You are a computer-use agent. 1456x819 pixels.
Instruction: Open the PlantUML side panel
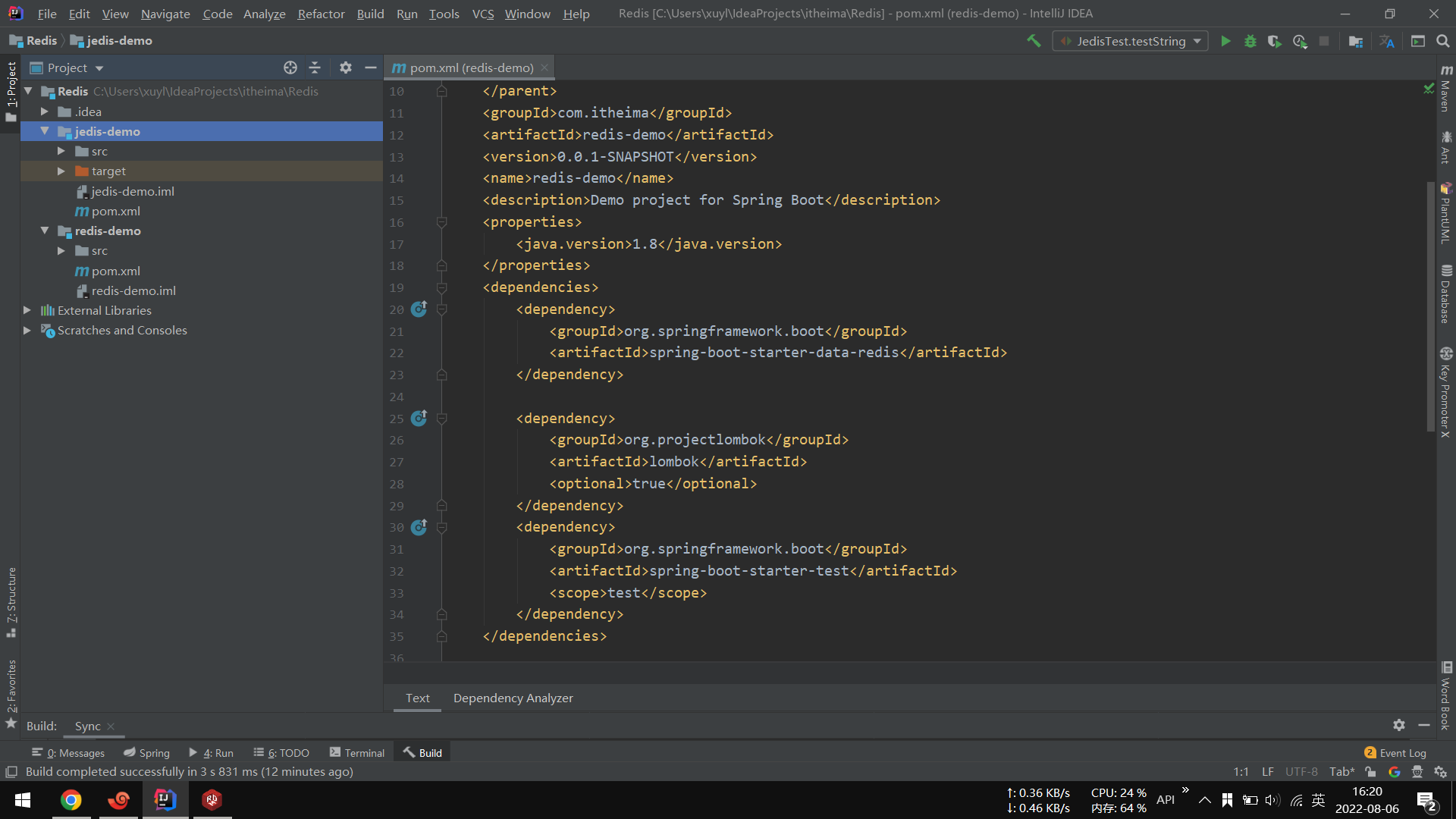click(x=1446, y=213)
